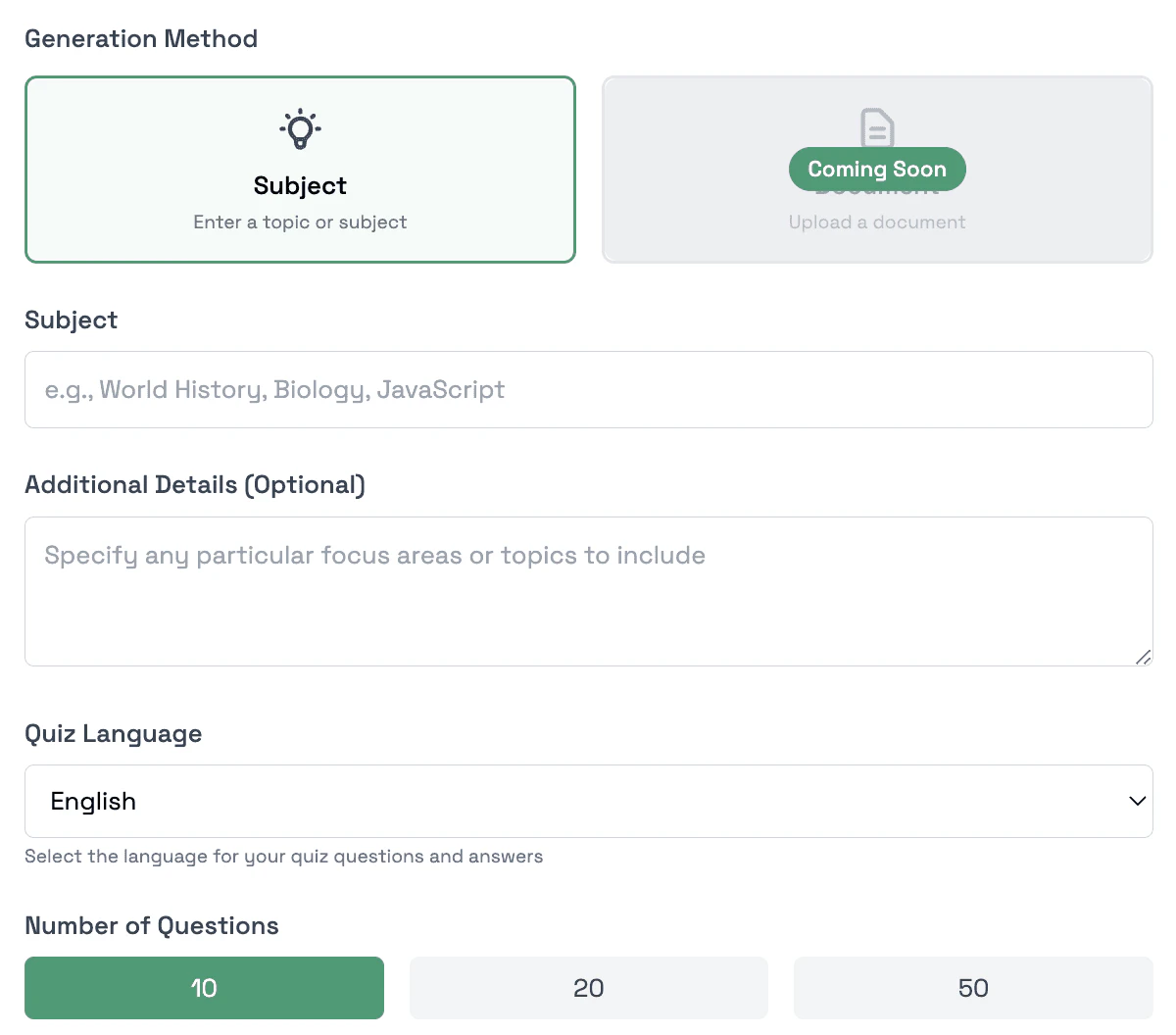This screenshot has height=1035, width=1176.
Task: Click the resize handle on Additional Details box
Action: [x=1143, y=658]
